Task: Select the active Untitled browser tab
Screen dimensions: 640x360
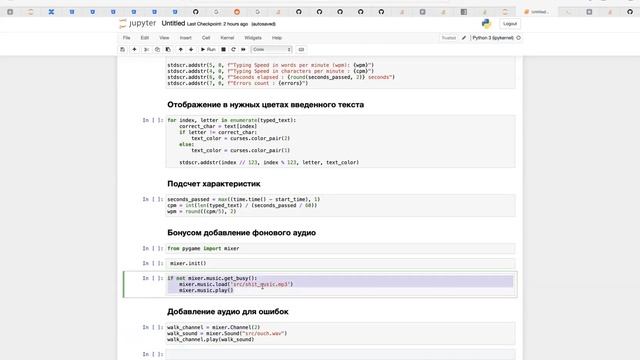Action: [536, 12]
